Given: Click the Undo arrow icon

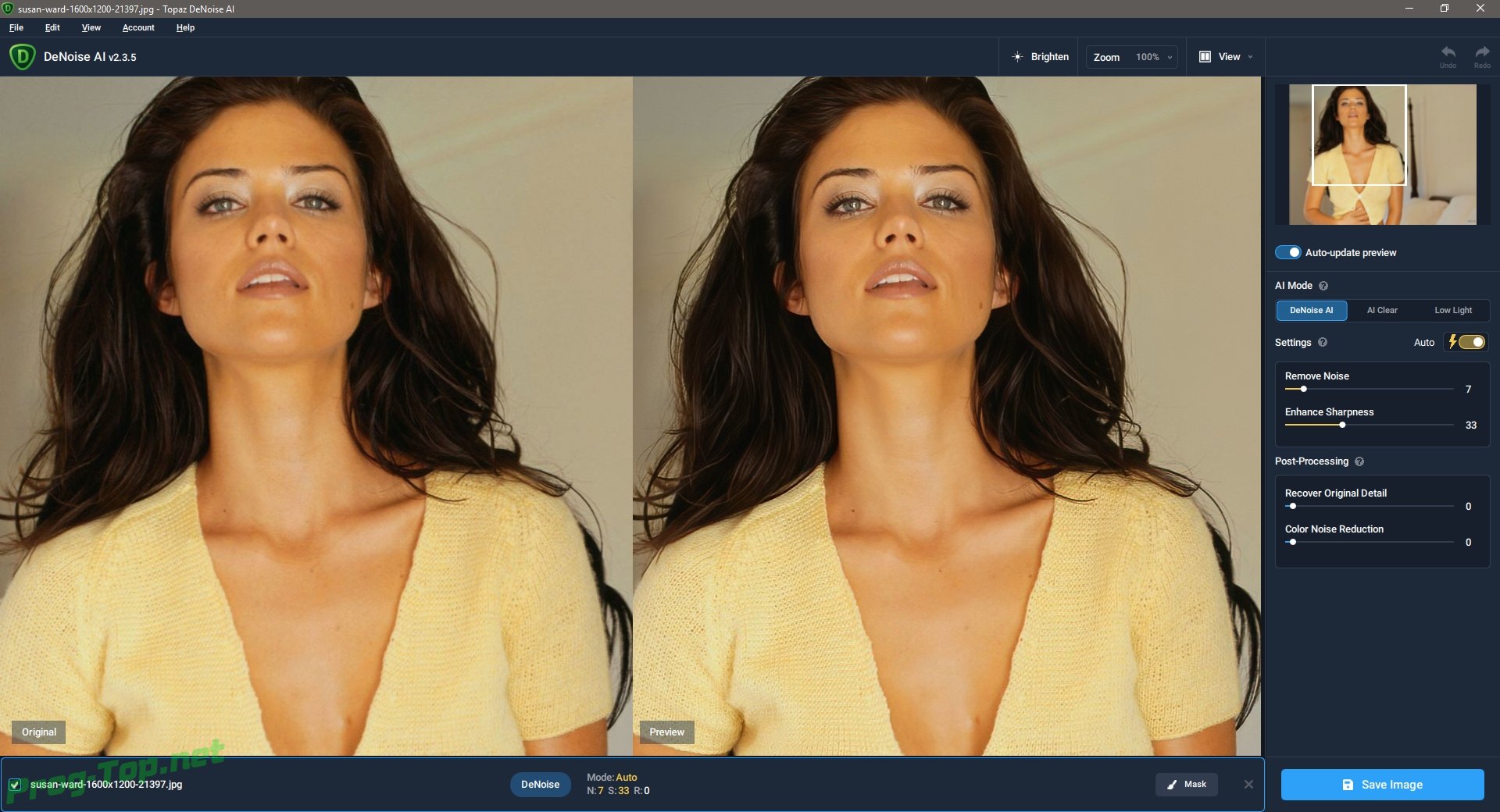Looking at the screenshot, I should [1448, 52].
